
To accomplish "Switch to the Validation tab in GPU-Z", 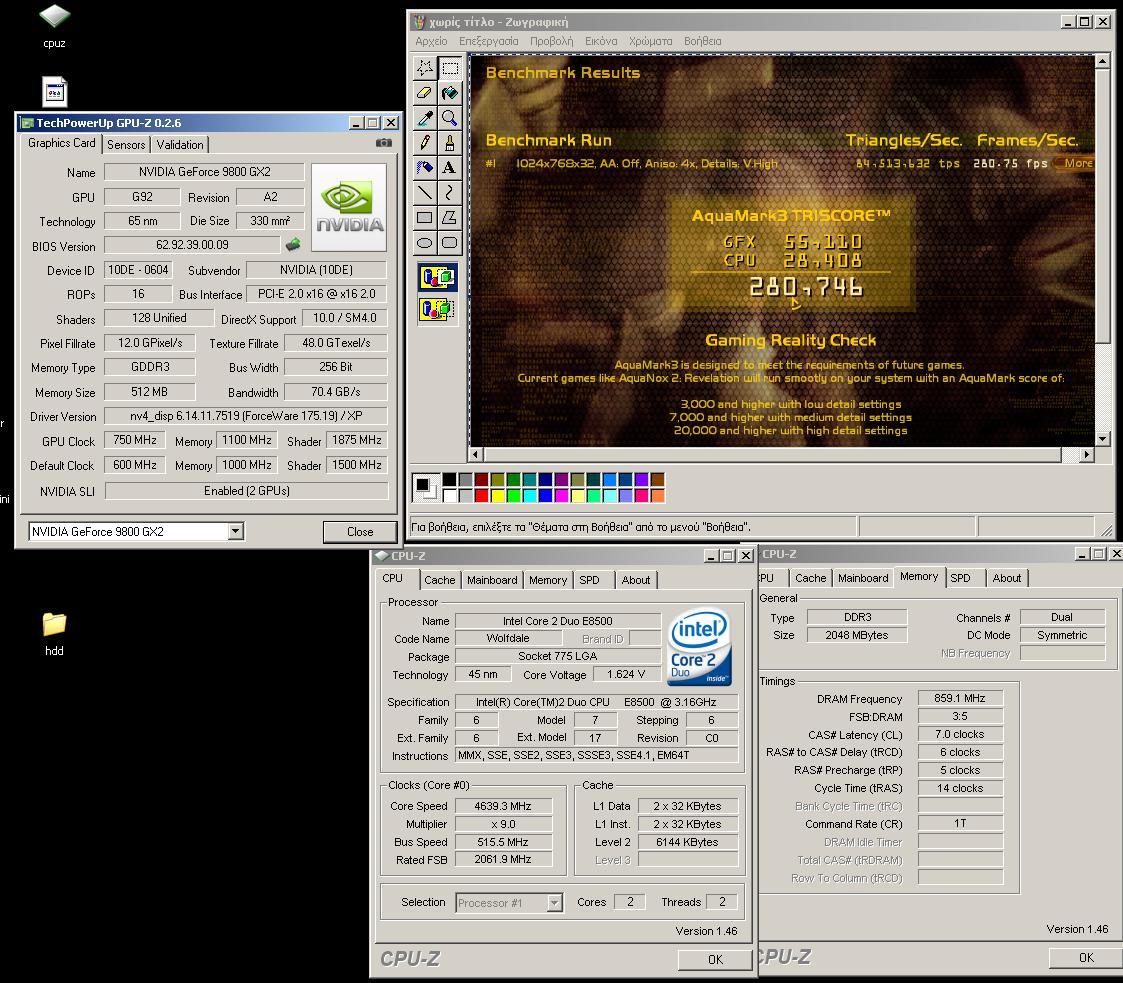I will click(180, 145).
